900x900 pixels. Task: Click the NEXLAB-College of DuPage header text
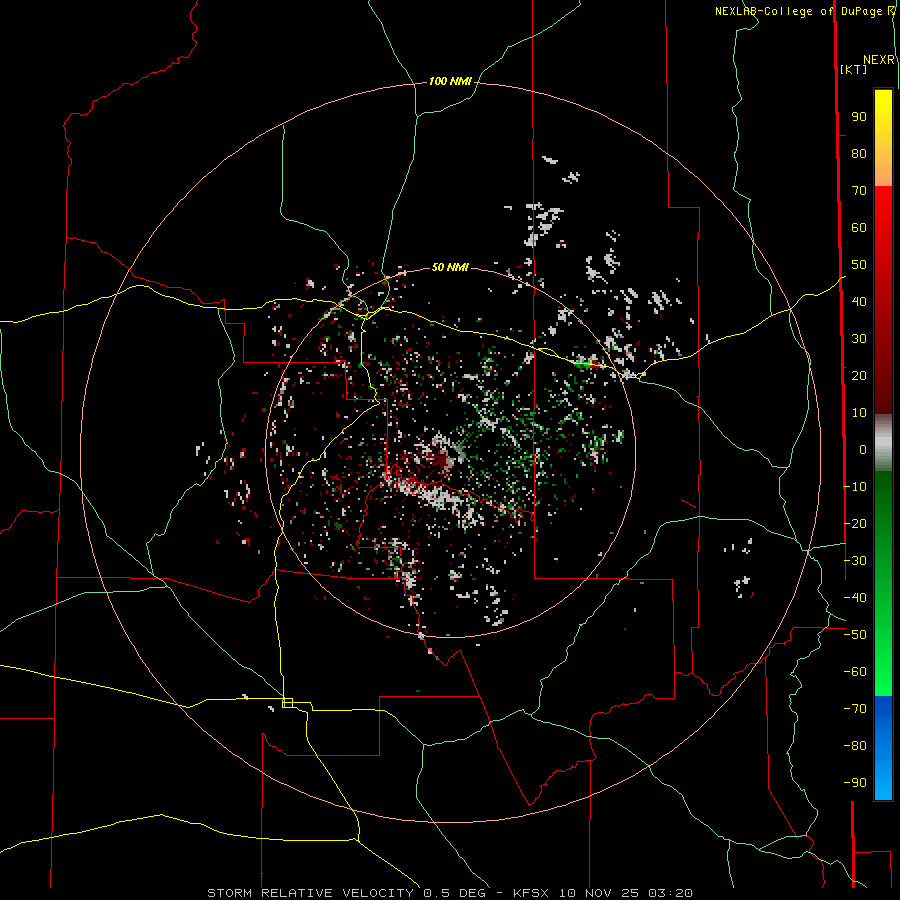(798, 11)
